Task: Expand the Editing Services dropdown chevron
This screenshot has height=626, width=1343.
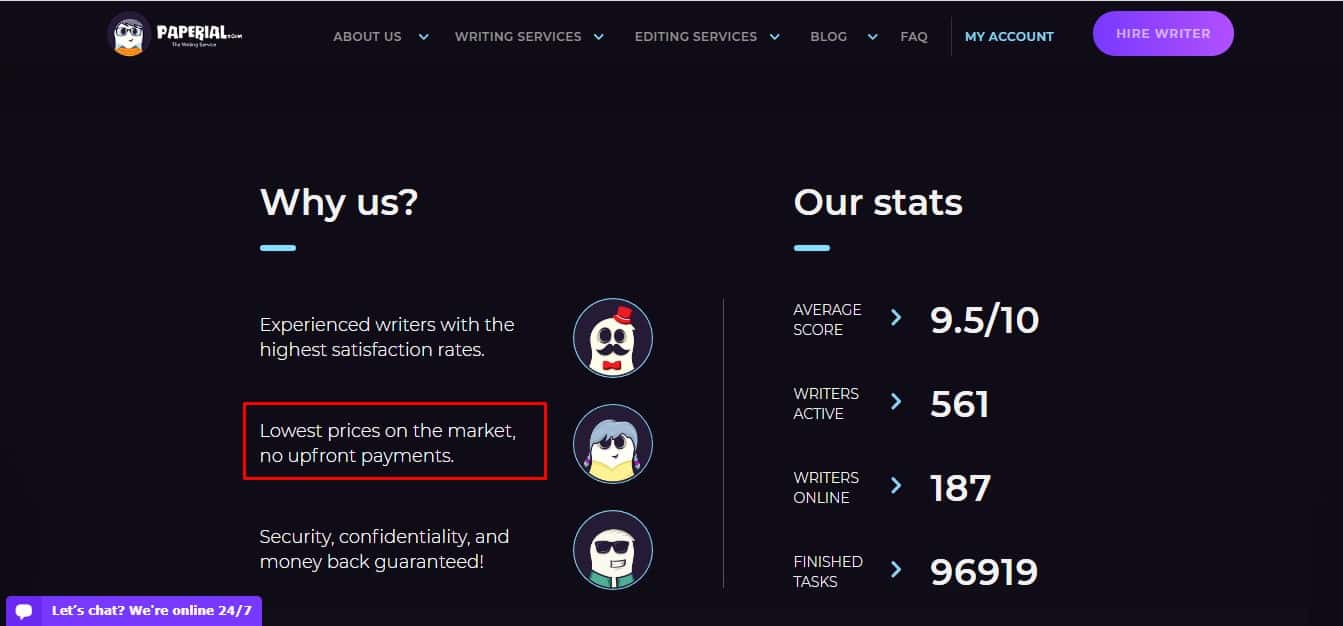Action: 774,37
